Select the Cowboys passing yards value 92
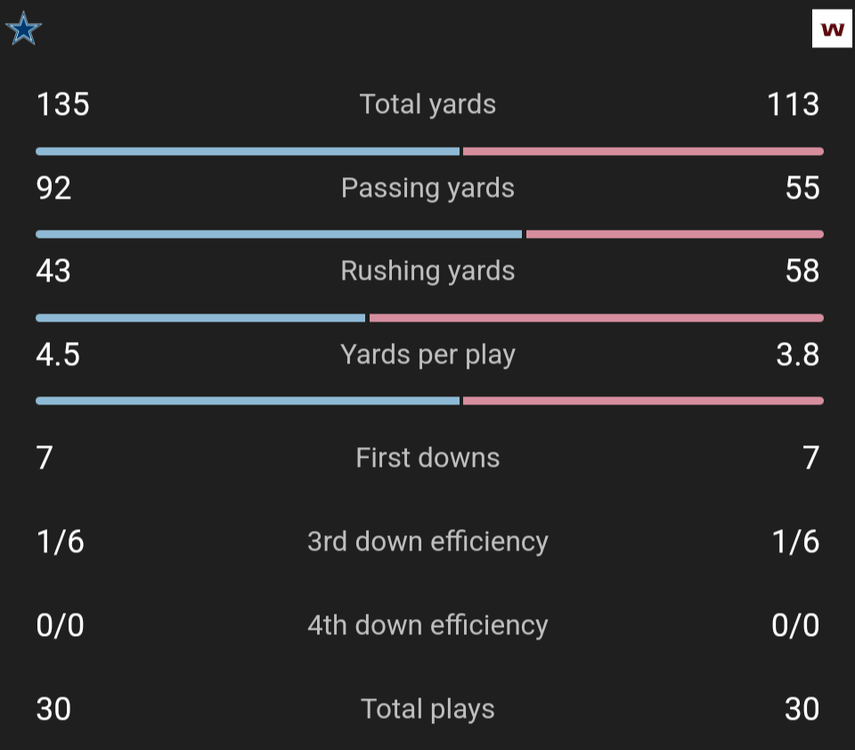This screenshot has width=855, height=750. (x=54, y=188)
